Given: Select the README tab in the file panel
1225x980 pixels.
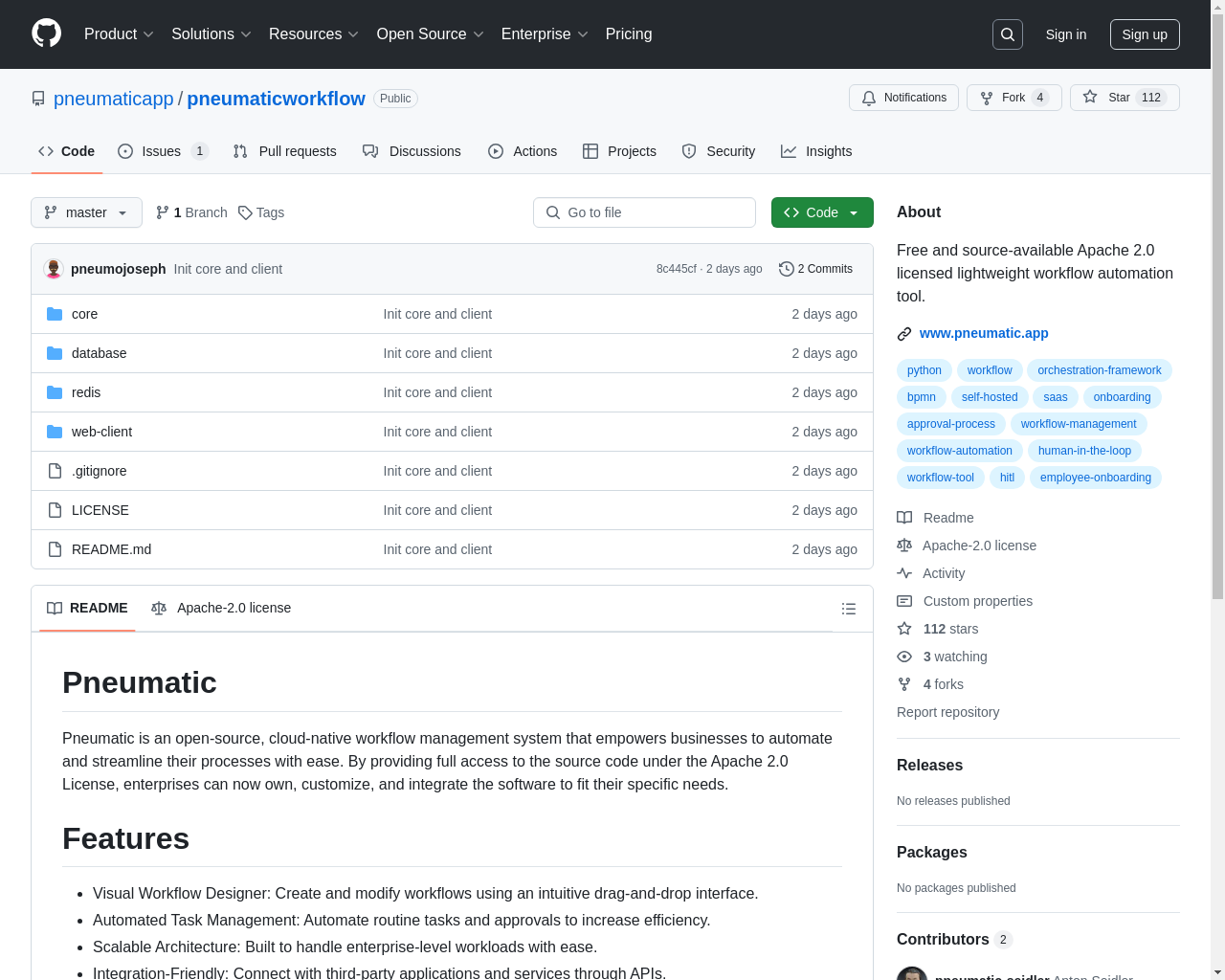Looking at the screenshot, I should tap(87, 608).
